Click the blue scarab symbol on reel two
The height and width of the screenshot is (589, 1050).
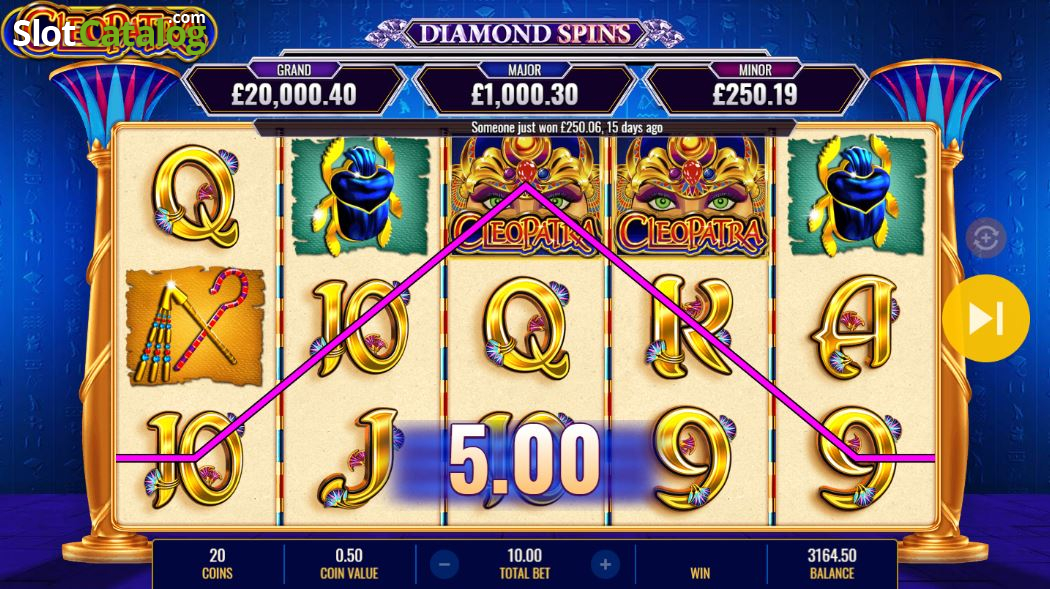360,195
